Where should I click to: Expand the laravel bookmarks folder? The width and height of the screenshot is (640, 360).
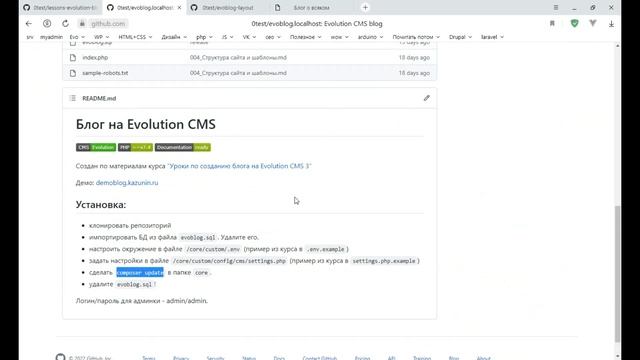point(492,37)
